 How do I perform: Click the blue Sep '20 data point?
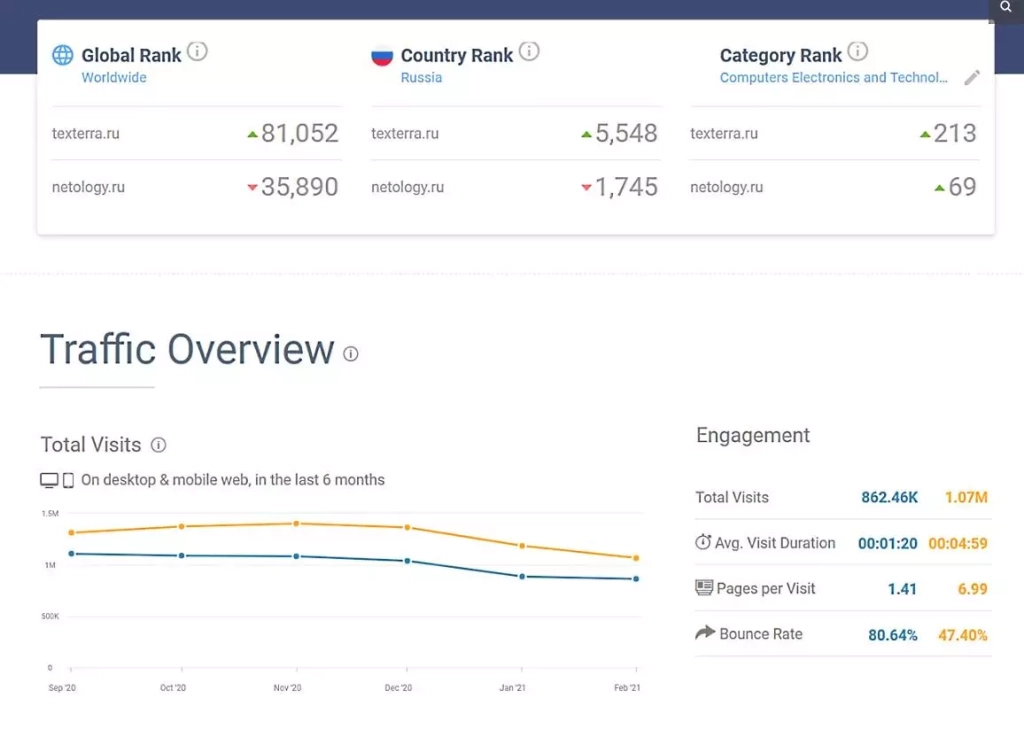72,553
